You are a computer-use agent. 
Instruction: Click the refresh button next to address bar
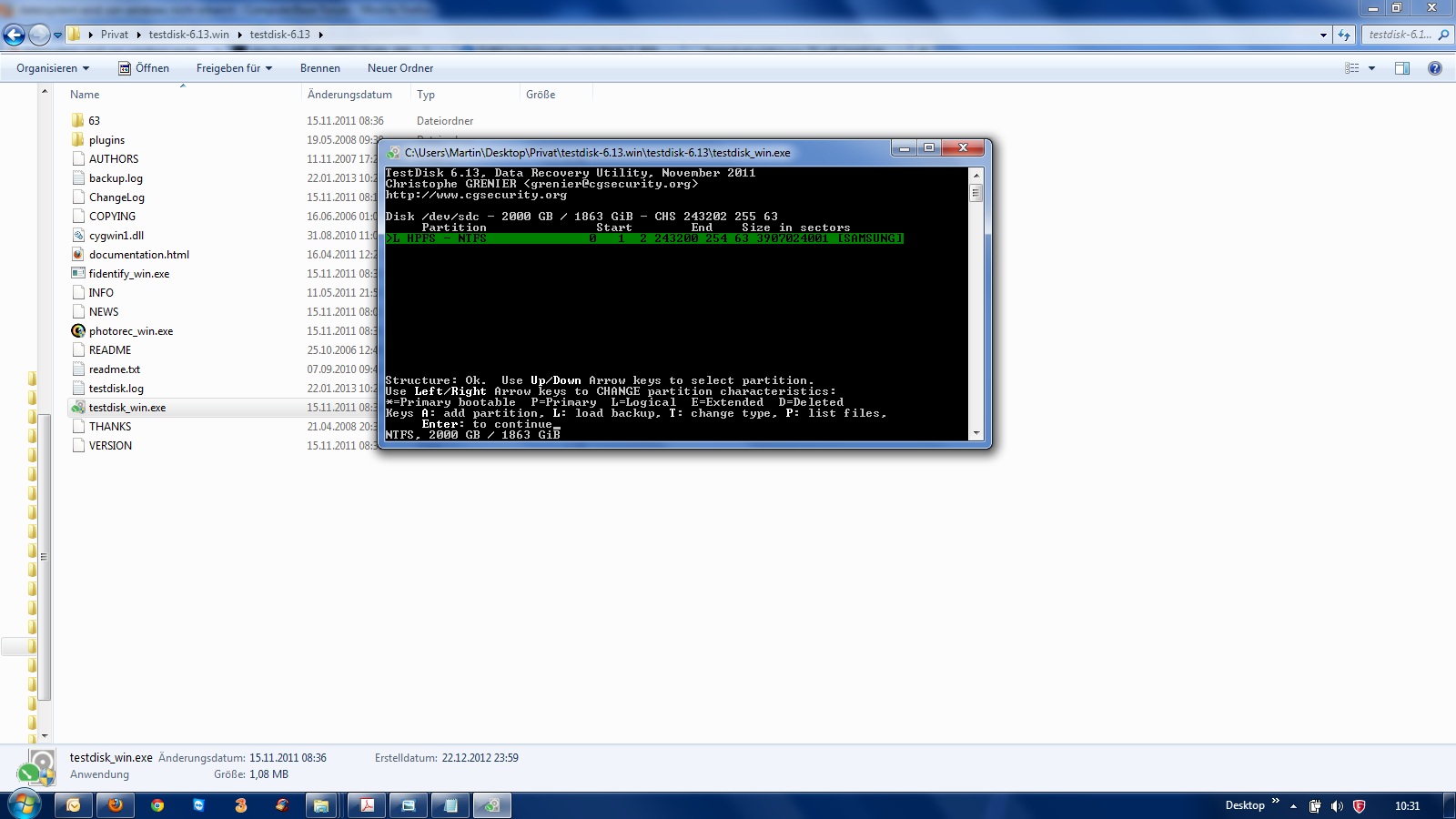[x=1344, y=35]
